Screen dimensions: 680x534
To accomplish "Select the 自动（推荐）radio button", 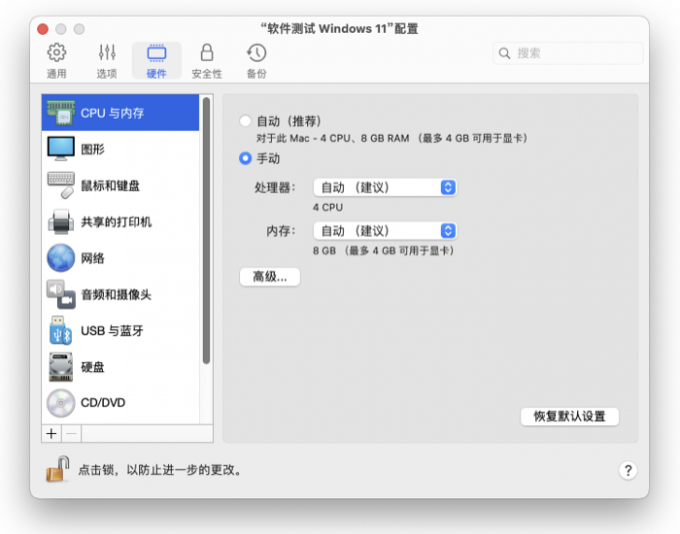I will 246,121.
